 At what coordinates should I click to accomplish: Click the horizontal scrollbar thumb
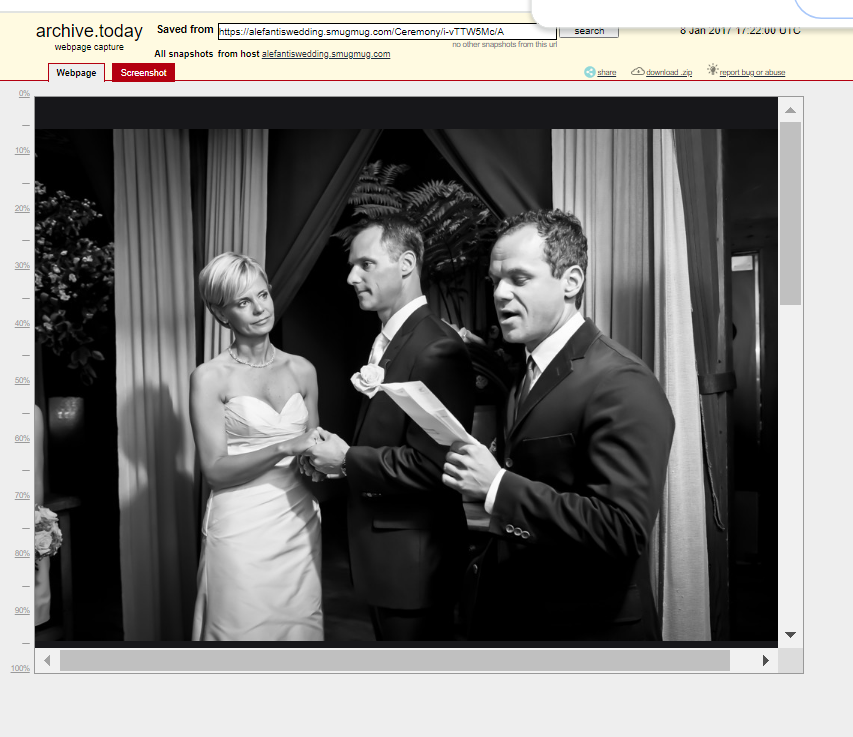coord(395,661)
